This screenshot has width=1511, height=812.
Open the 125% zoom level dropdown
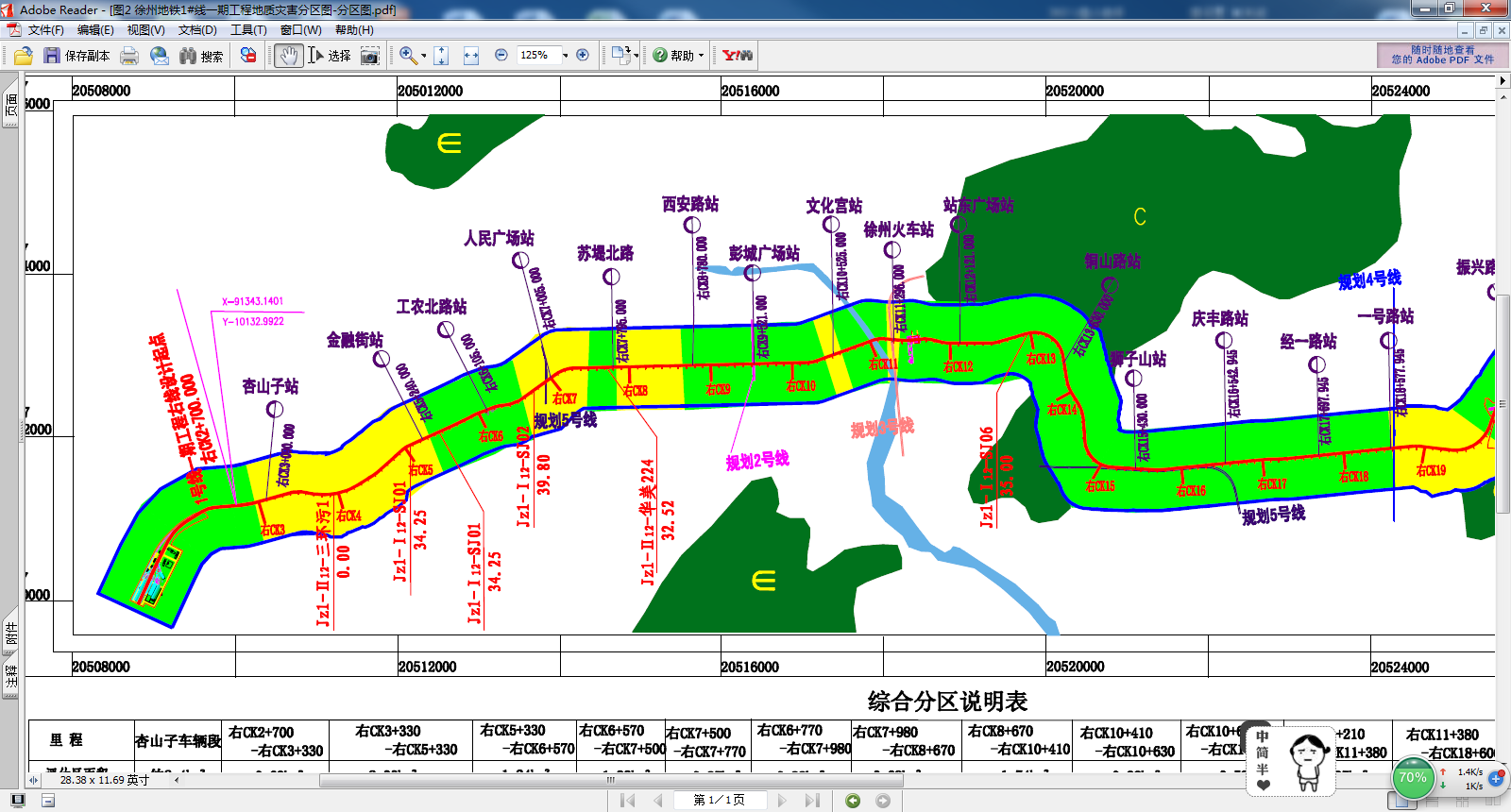click(565, 56)
